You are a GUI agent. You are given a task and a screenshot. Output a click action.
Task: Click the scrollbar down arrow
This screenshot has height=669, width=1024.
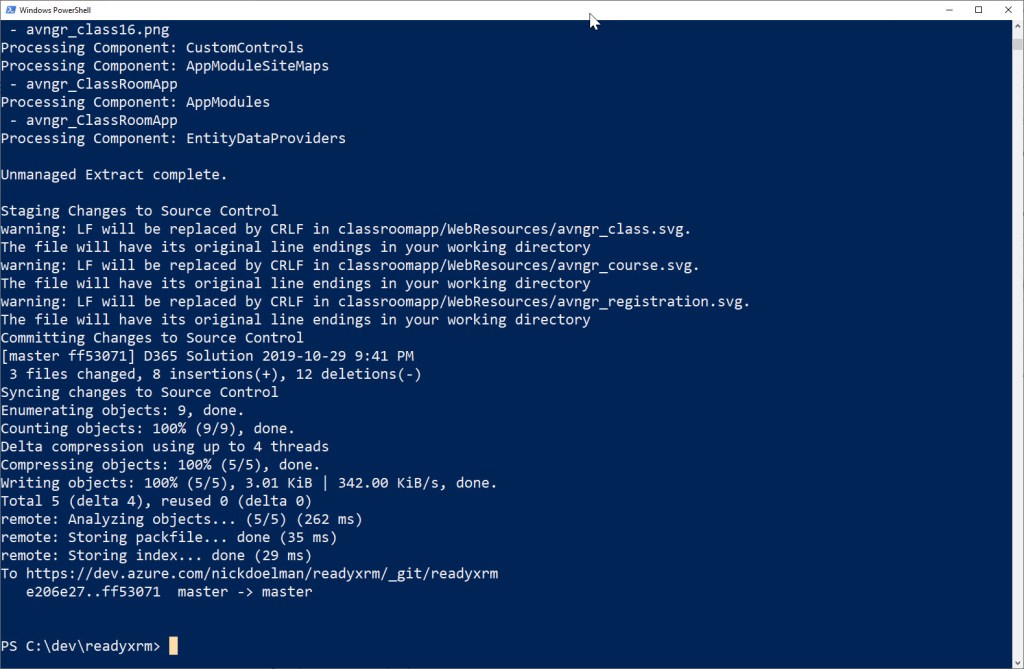click(x=1015, y=661)
